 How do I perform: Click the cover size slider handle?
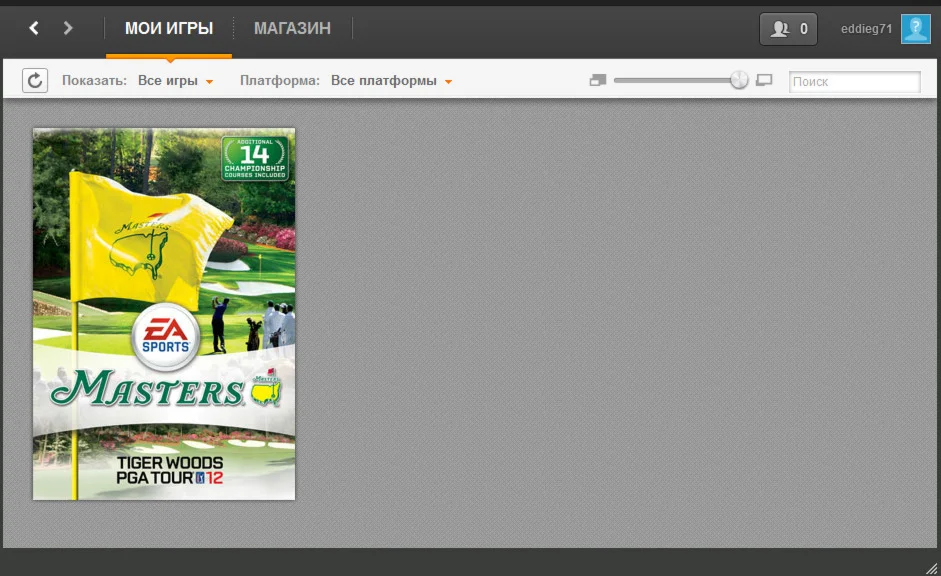(x=738, y=78)
